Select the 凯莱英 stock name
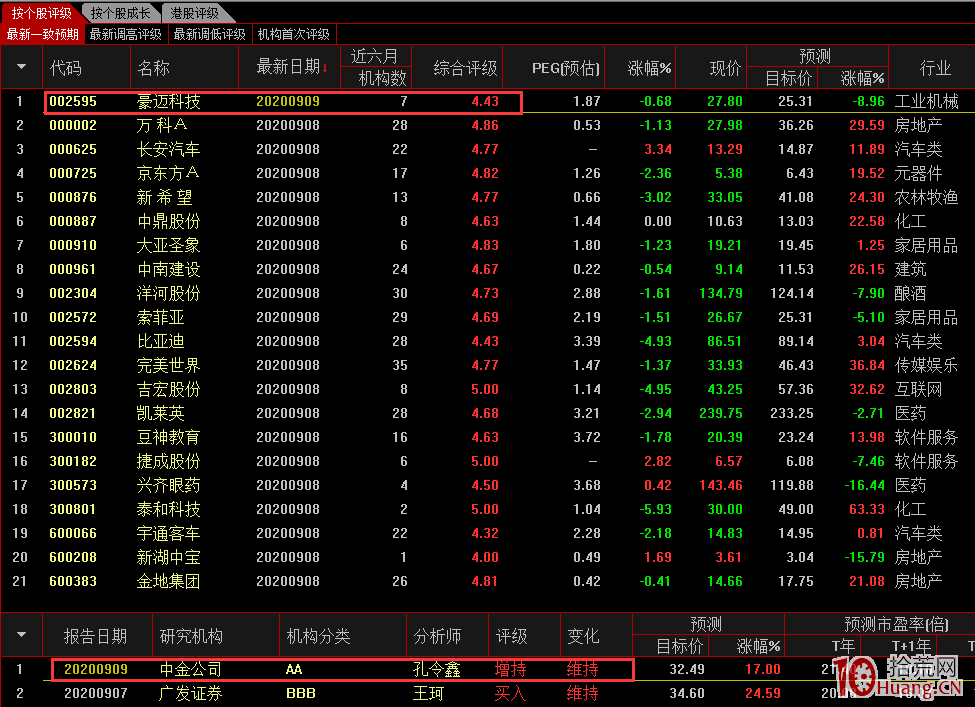The height and width of the screenshot is (707, 975). [x=160, y=413]
